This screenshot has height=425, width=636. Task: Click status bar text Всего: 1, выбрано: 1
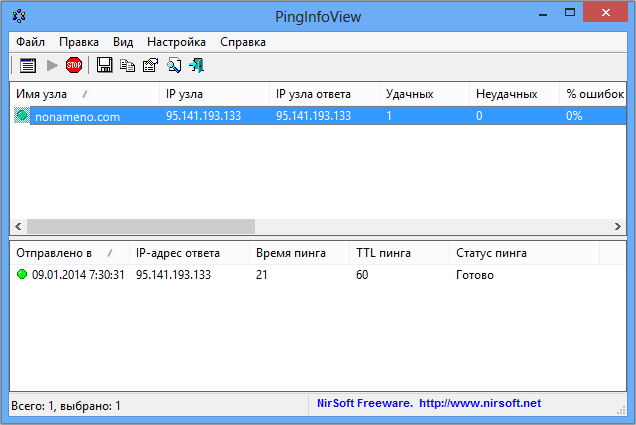click(x=66, y=406)
